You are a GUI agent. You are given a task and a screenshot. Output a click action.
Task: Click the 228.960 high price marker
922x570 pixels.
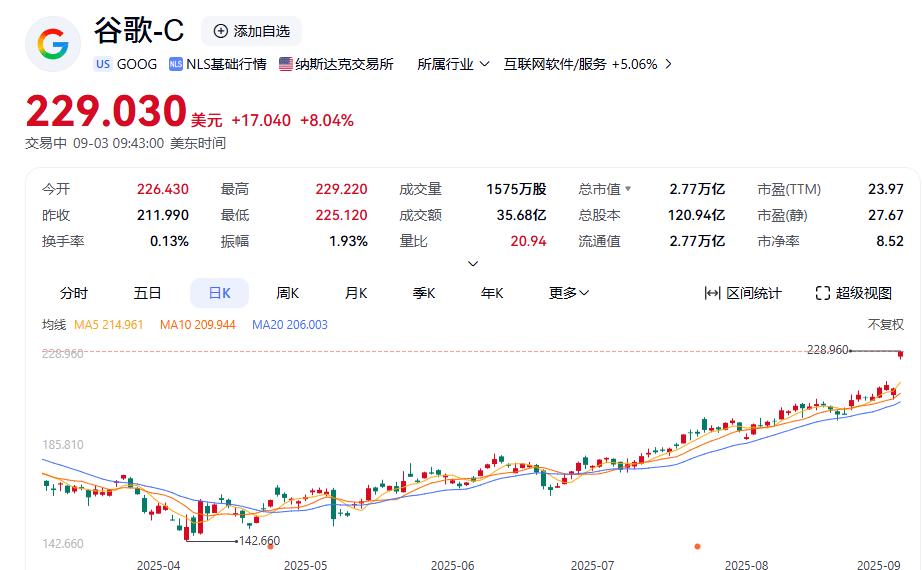[827, 350]
